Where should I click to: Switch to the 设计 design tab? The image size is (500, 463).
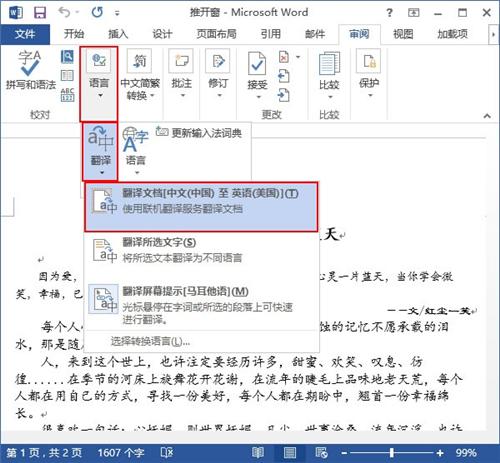162,34
